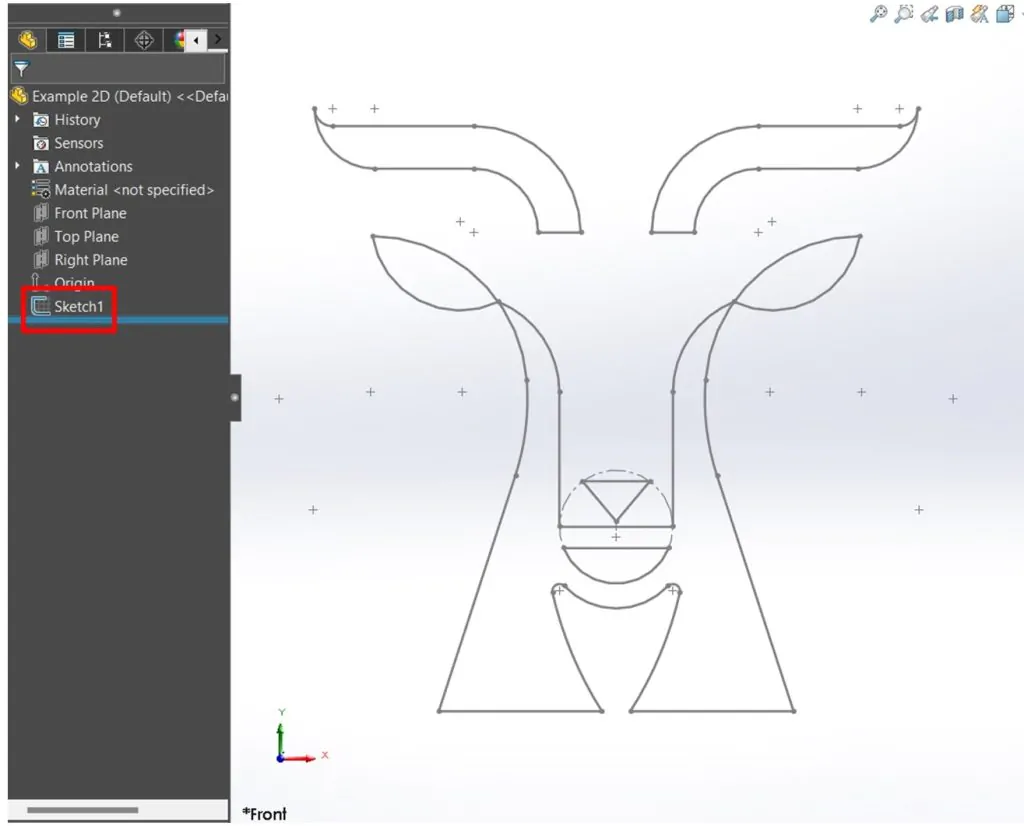Click the blue rollback bar under Sketch1

coord(118,320)
